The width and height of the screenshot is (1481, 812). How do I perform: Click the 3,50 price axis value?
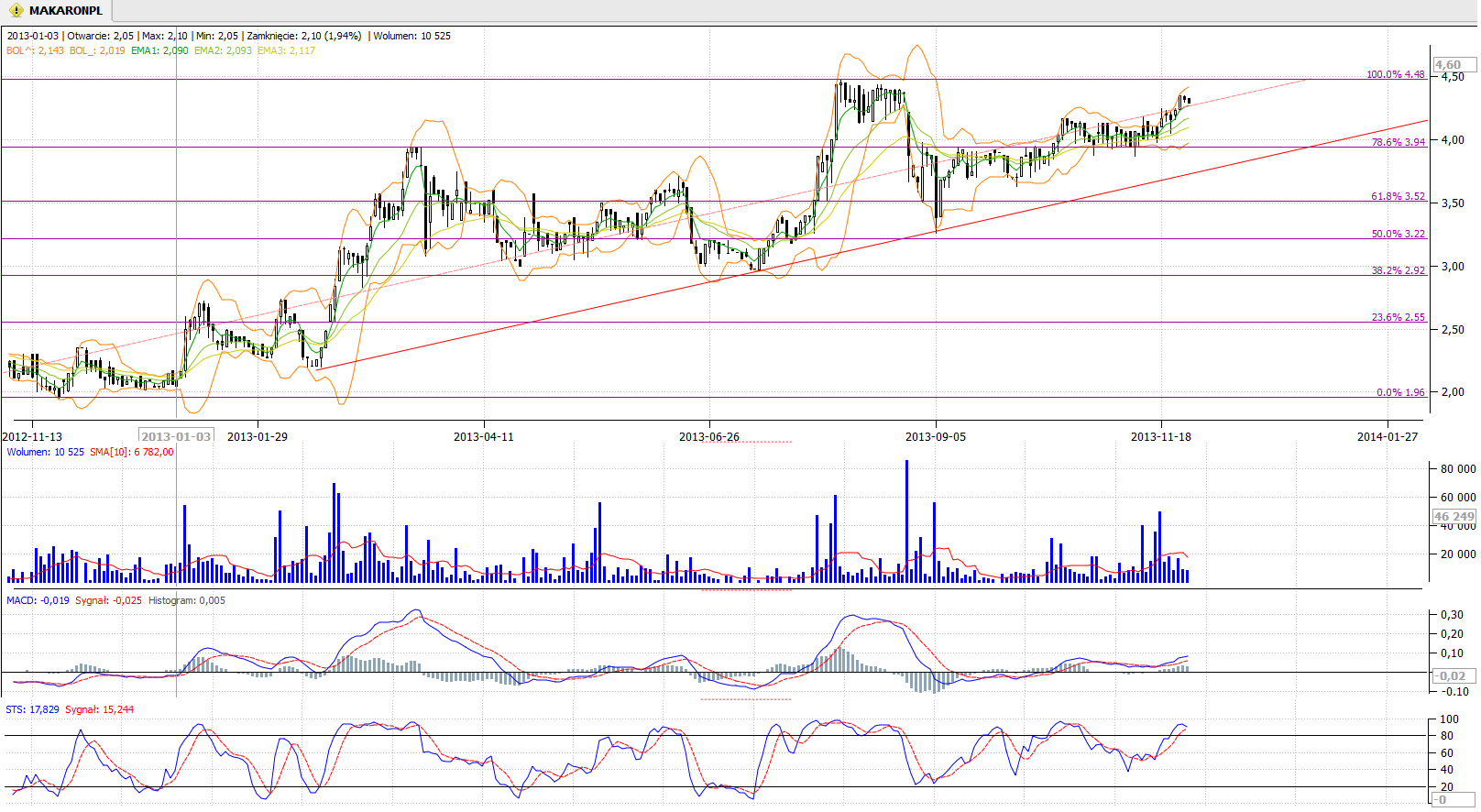point(1453,204)
